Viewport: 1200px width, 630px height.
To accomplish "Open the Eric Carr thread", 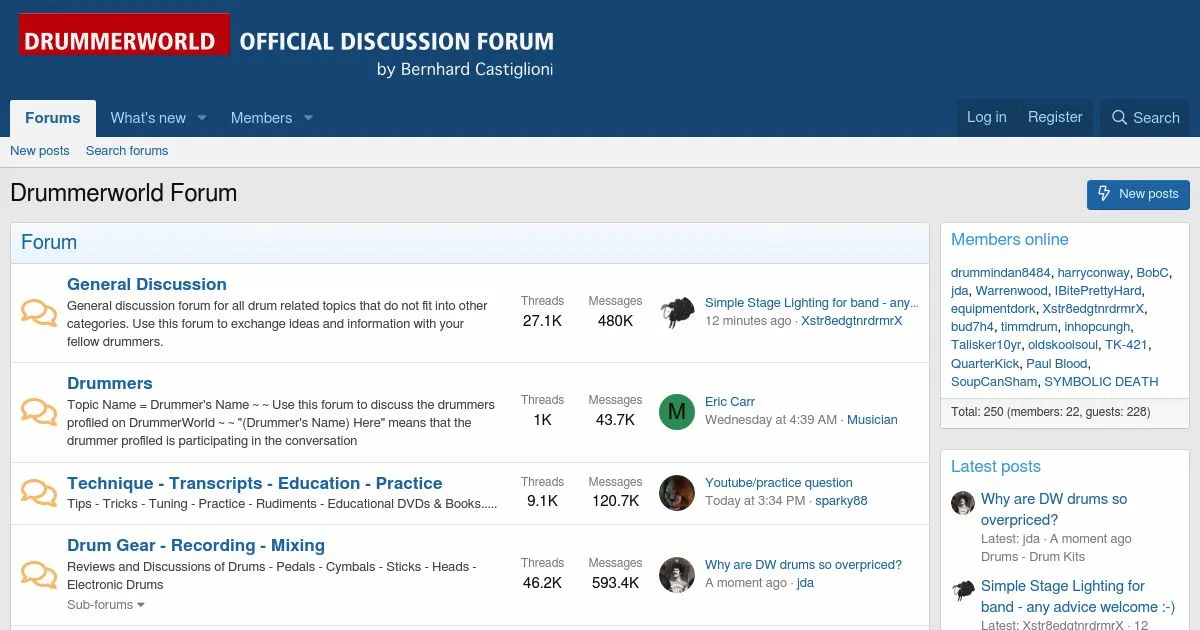I will pyautogui.click(x=730, y=402).
